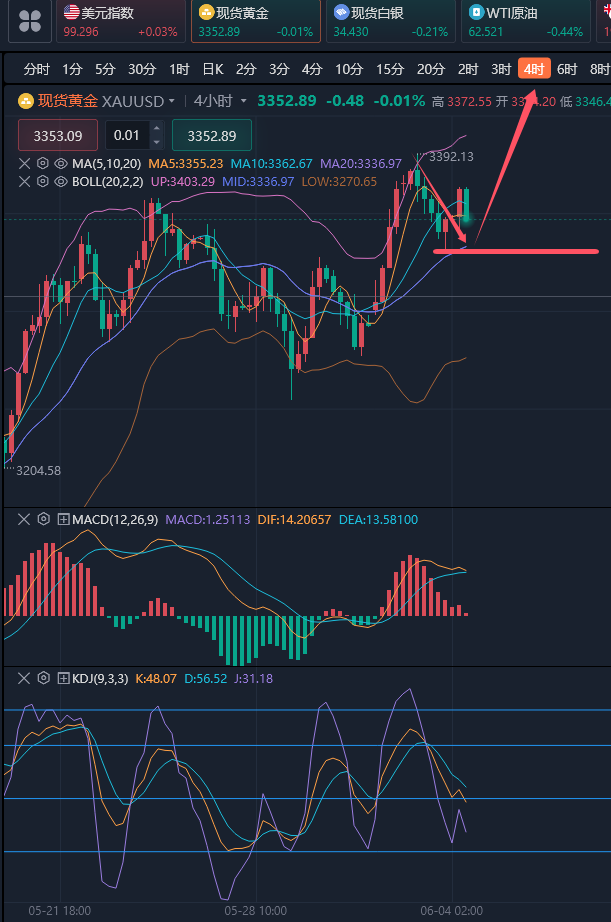Open KDJ indicator settings gear
This screenshot has width=611, height=922.
click(43, 678)
